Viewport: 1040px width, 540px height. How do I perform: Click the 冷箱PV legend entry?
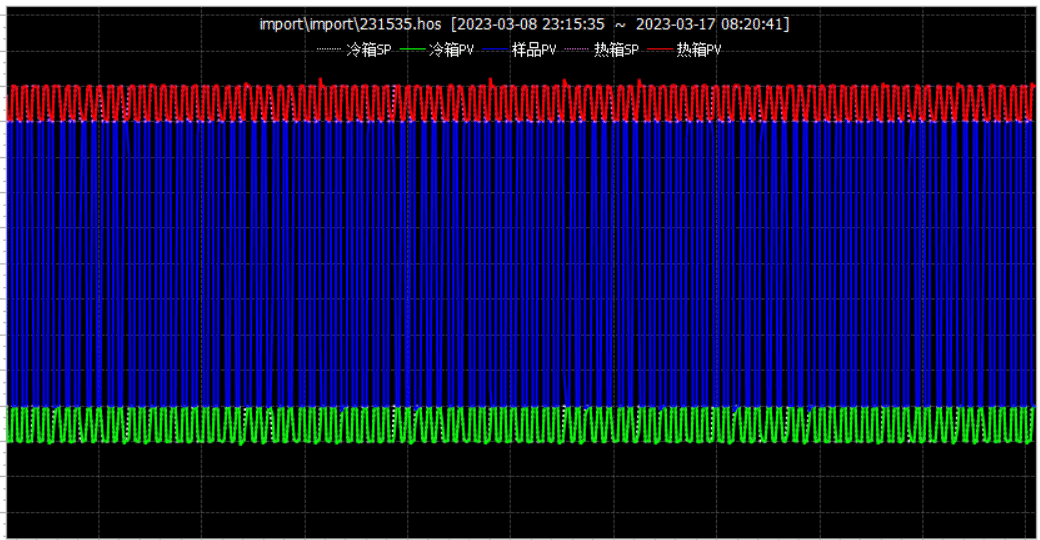[437, 50]
